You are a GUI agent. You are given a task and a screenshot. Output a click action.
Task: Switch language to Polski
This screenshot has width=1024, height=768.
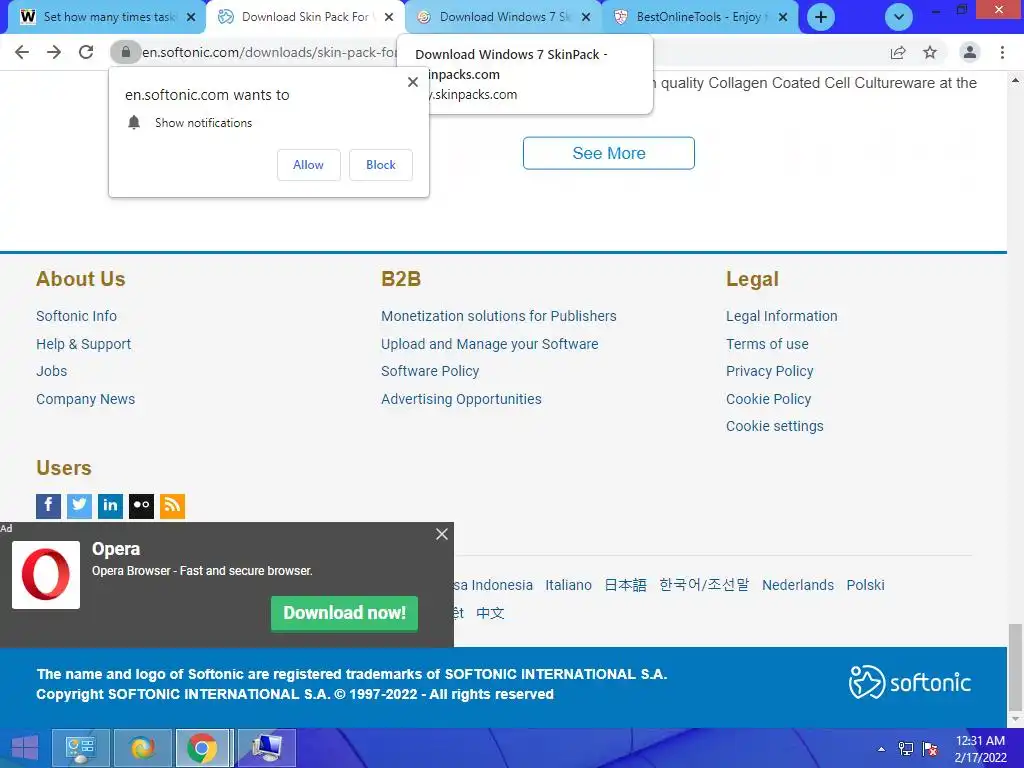(x=865, y=585)
